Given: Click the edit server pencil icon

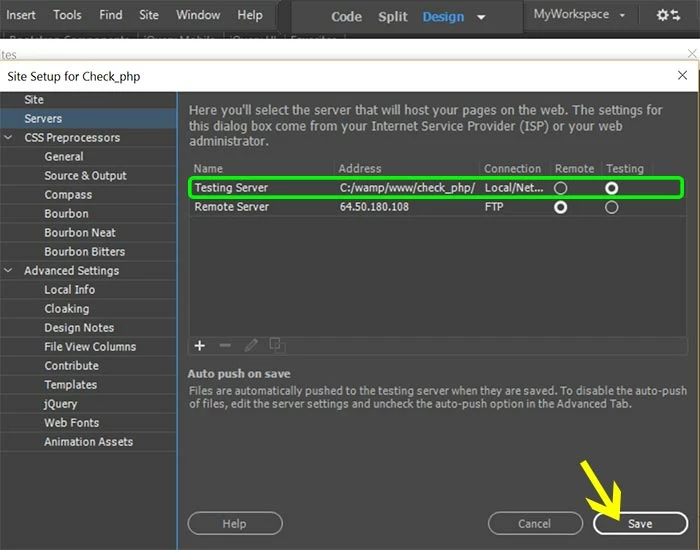Looking at the screenshot, I should (251, 345).
